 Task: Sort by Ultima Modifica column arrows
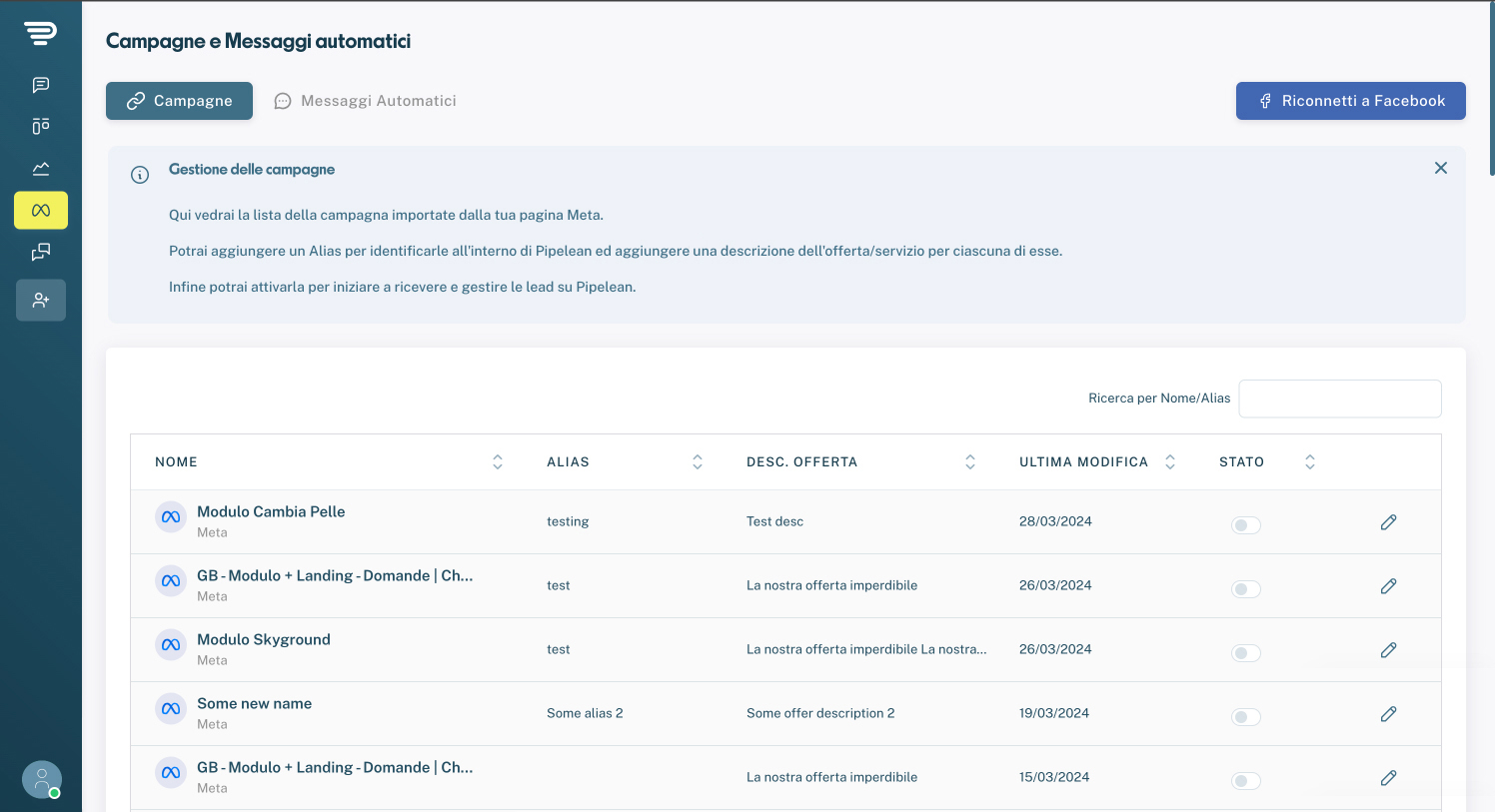(1170, 462)
